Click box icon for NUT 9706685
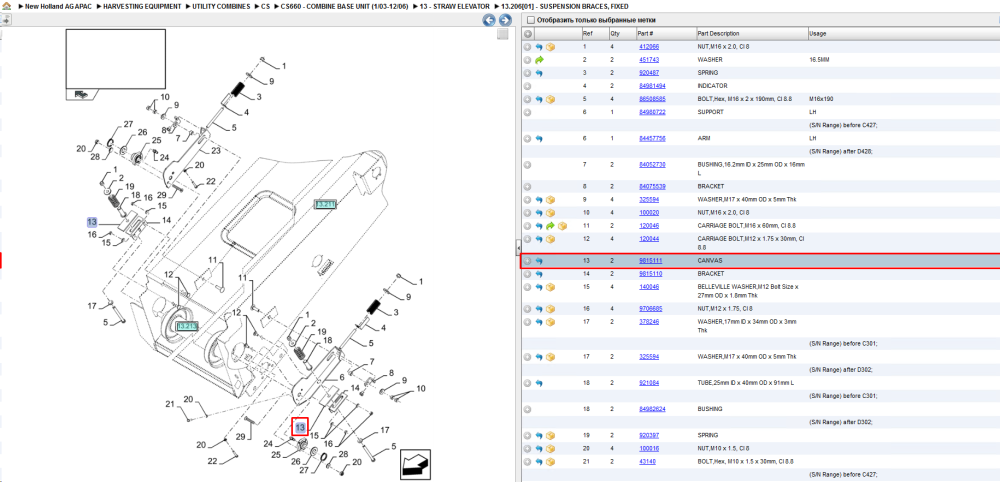1000x482 pixels. click(550, 309)
